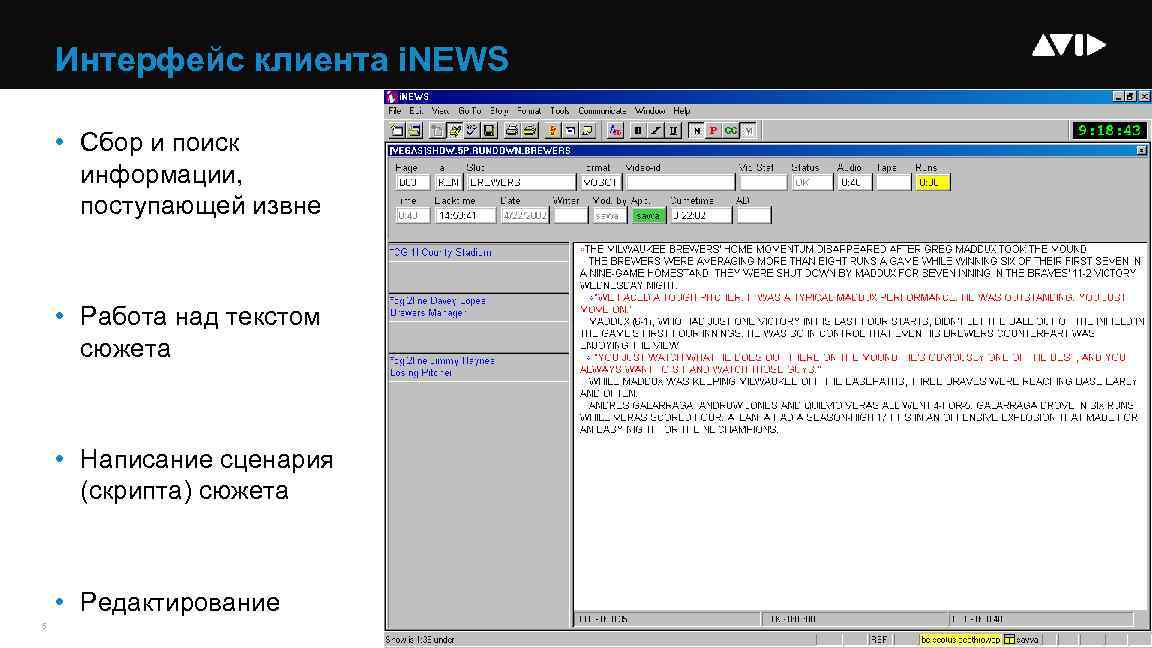Screen dimensions: 1152x648
Task: Open the Format menu for story formatting
Action: (529, 110)
